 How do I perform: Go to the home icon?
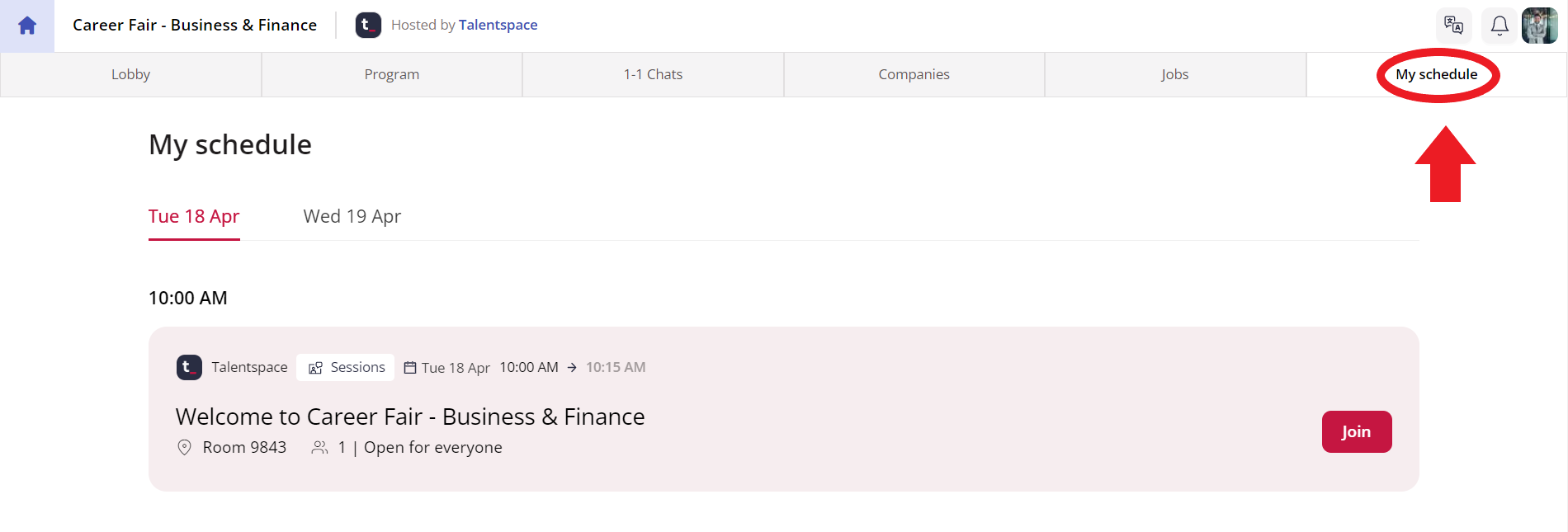click(27, 26)
